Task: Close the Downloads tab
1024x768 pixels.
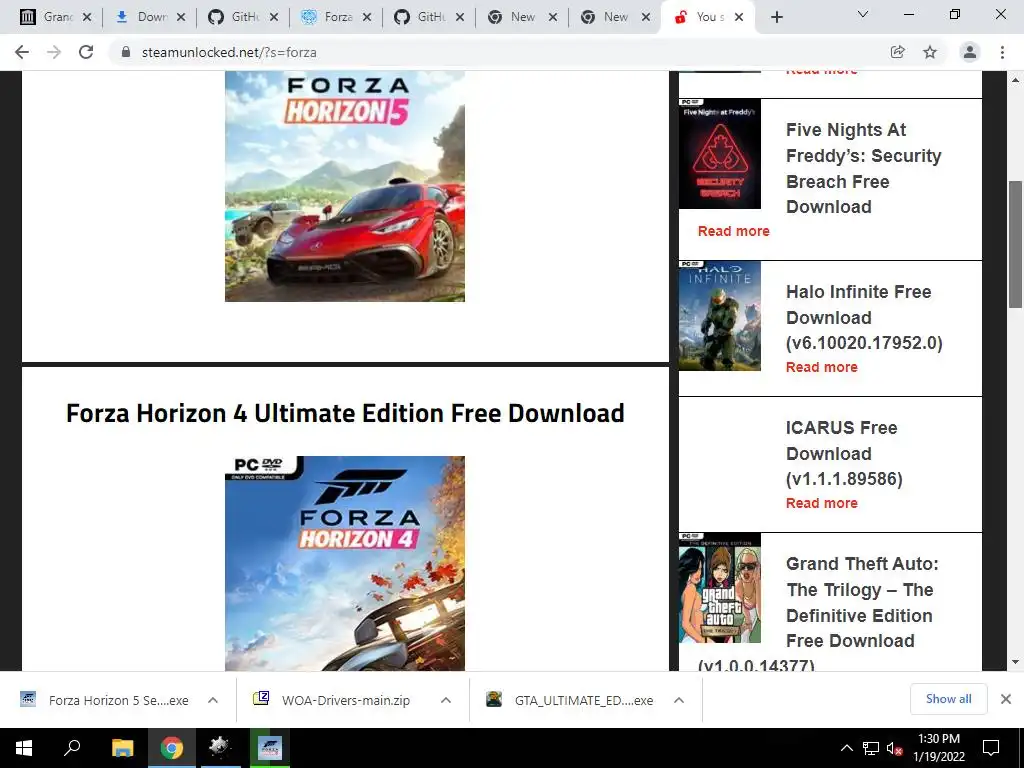Action: (x=181, y=18)
